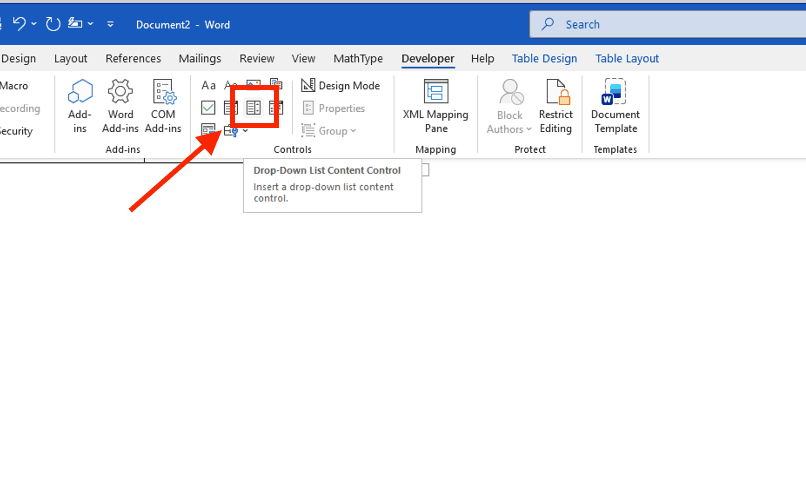This screenshot has height=487, width=806.
Task: Open Customize Quick Access Toolbar menu
Action: [x=110, y=24]
